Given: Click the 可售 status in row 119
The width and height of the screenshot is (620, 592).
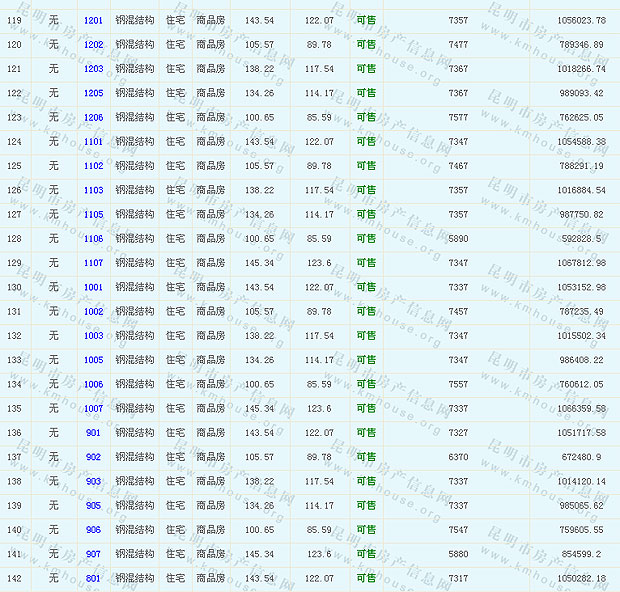Looking at the screenshot, I should tap(366, 21).
